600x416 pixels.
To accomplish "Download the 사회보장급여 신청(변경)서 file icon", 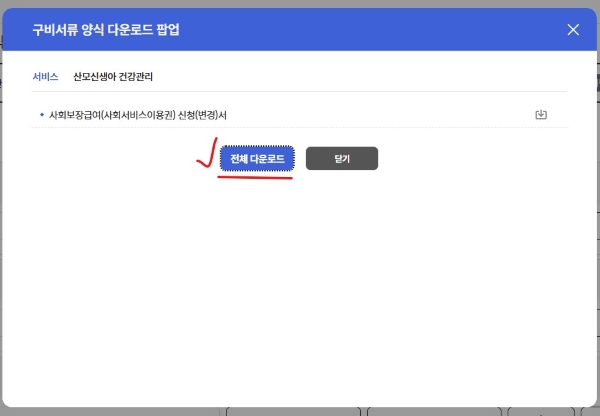I will [541, 114].
